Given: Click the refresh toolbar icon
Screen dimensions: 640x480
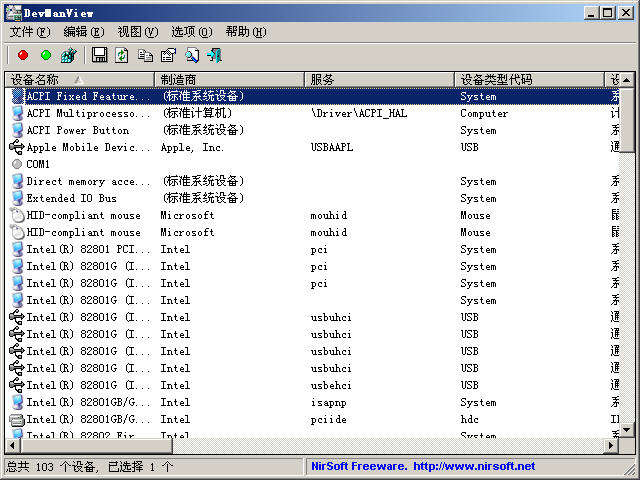Looking at the screenshot, I should [x=121, y=56].
